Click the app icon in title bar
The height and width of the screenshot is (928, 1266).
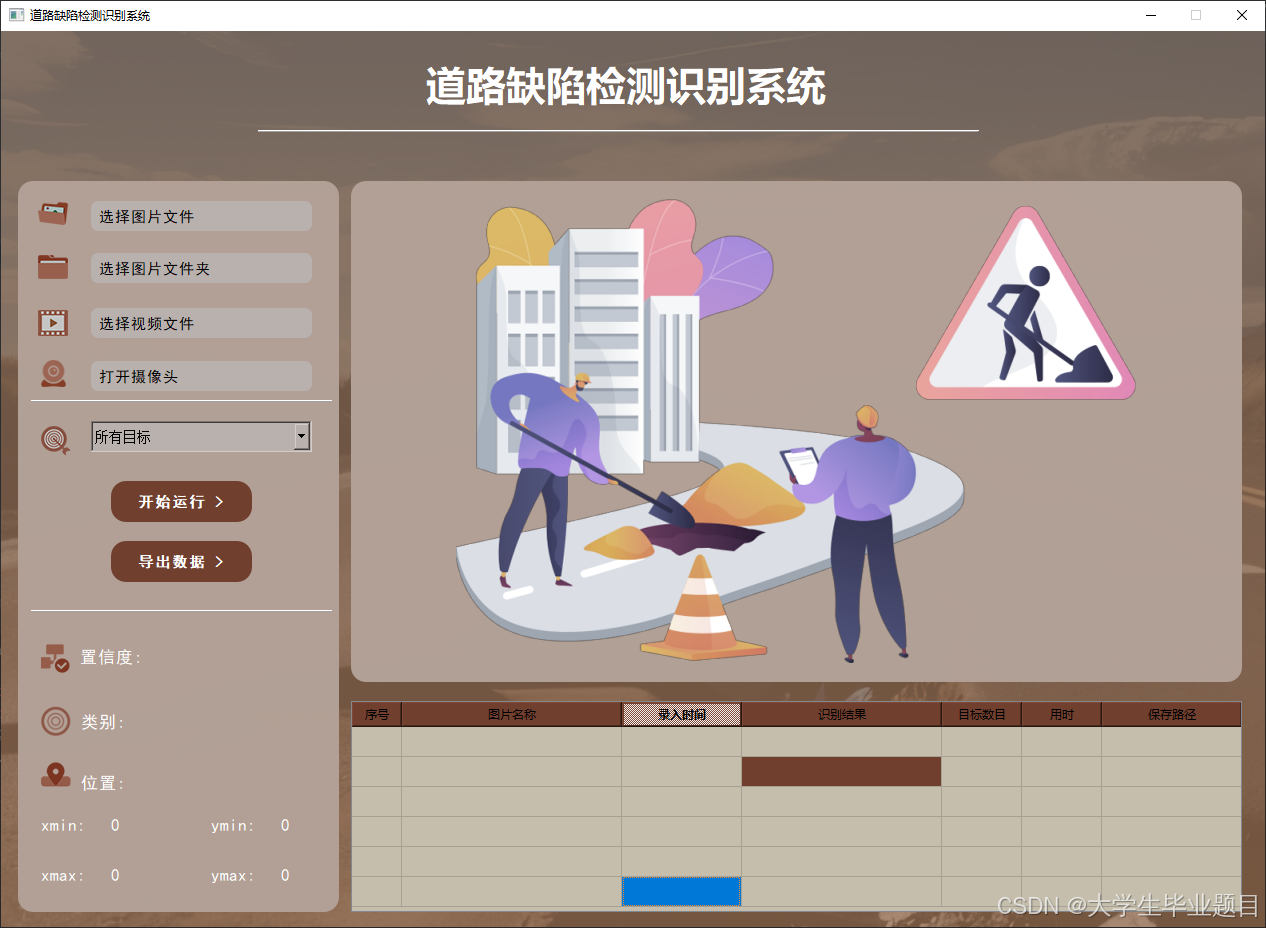16,15
